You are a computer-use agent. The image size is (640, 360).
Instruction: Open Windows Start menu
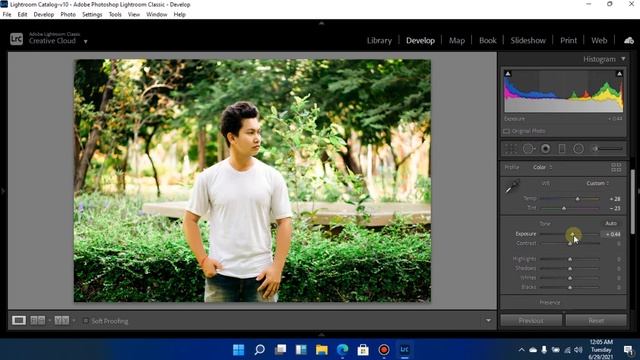click(x=239, y=350)
